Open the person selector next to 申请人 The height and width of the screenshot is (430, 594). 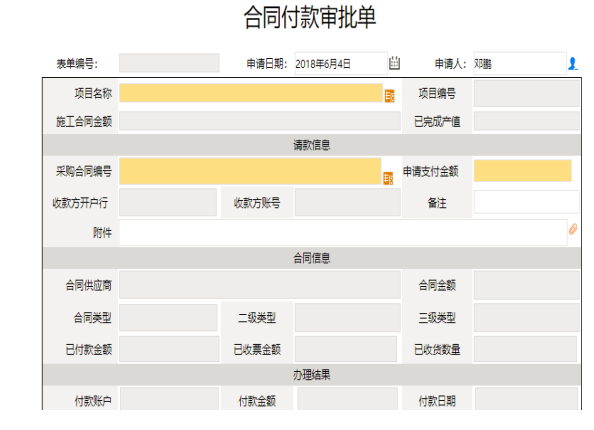(572, 63)
